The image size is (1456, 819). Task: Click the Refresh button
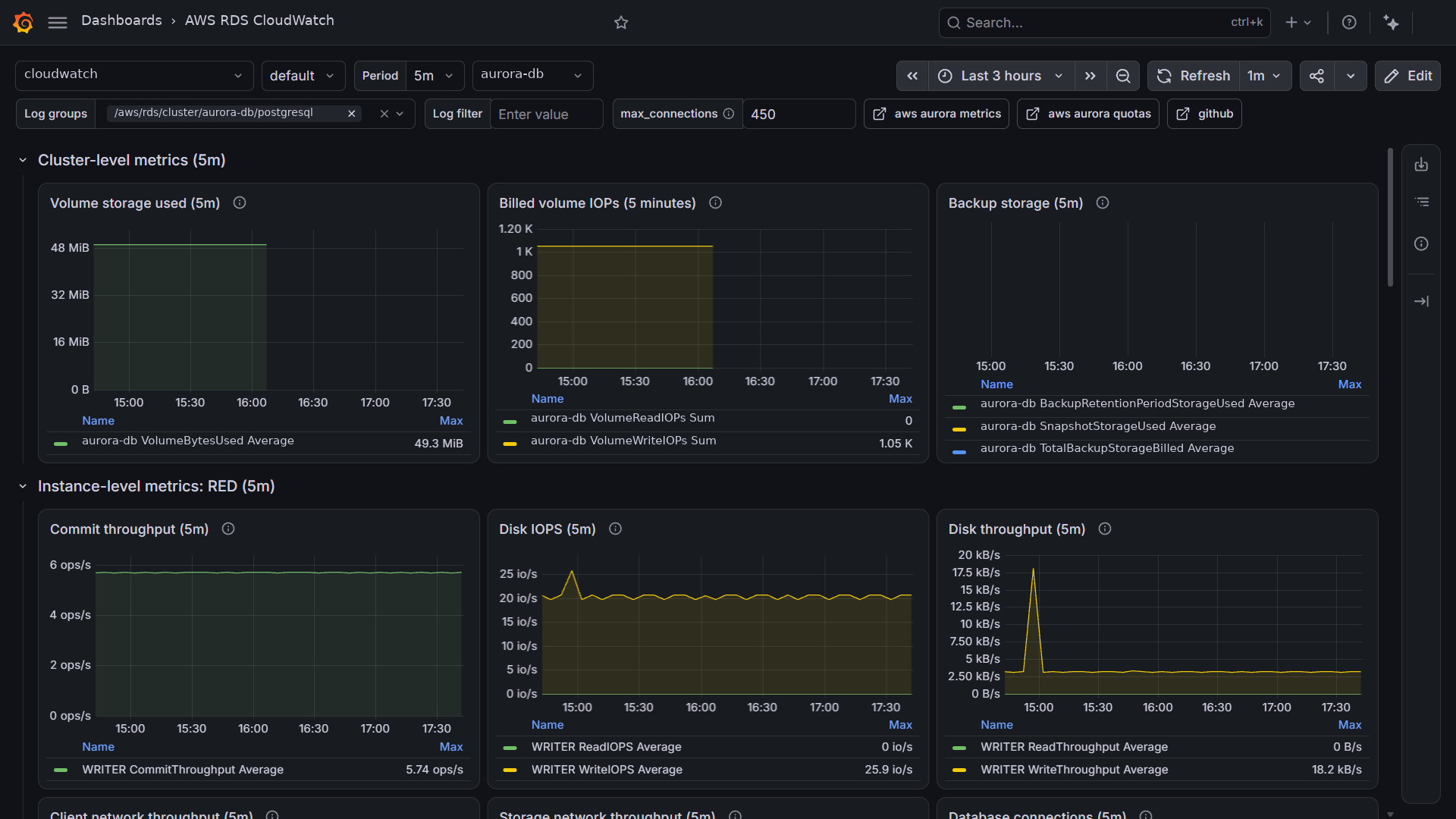(1194, 76)
